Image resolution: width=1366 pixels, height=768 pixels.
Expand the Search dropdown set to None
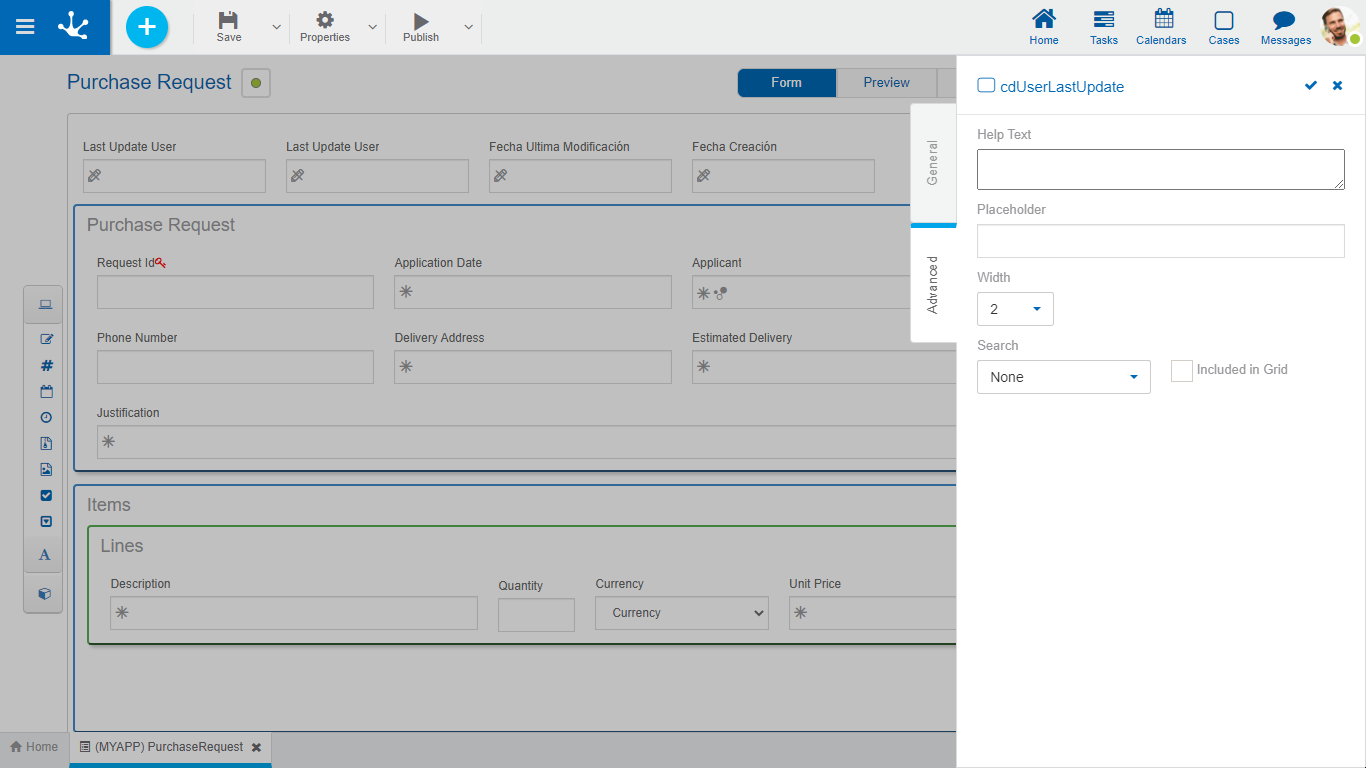[1063, 377]
